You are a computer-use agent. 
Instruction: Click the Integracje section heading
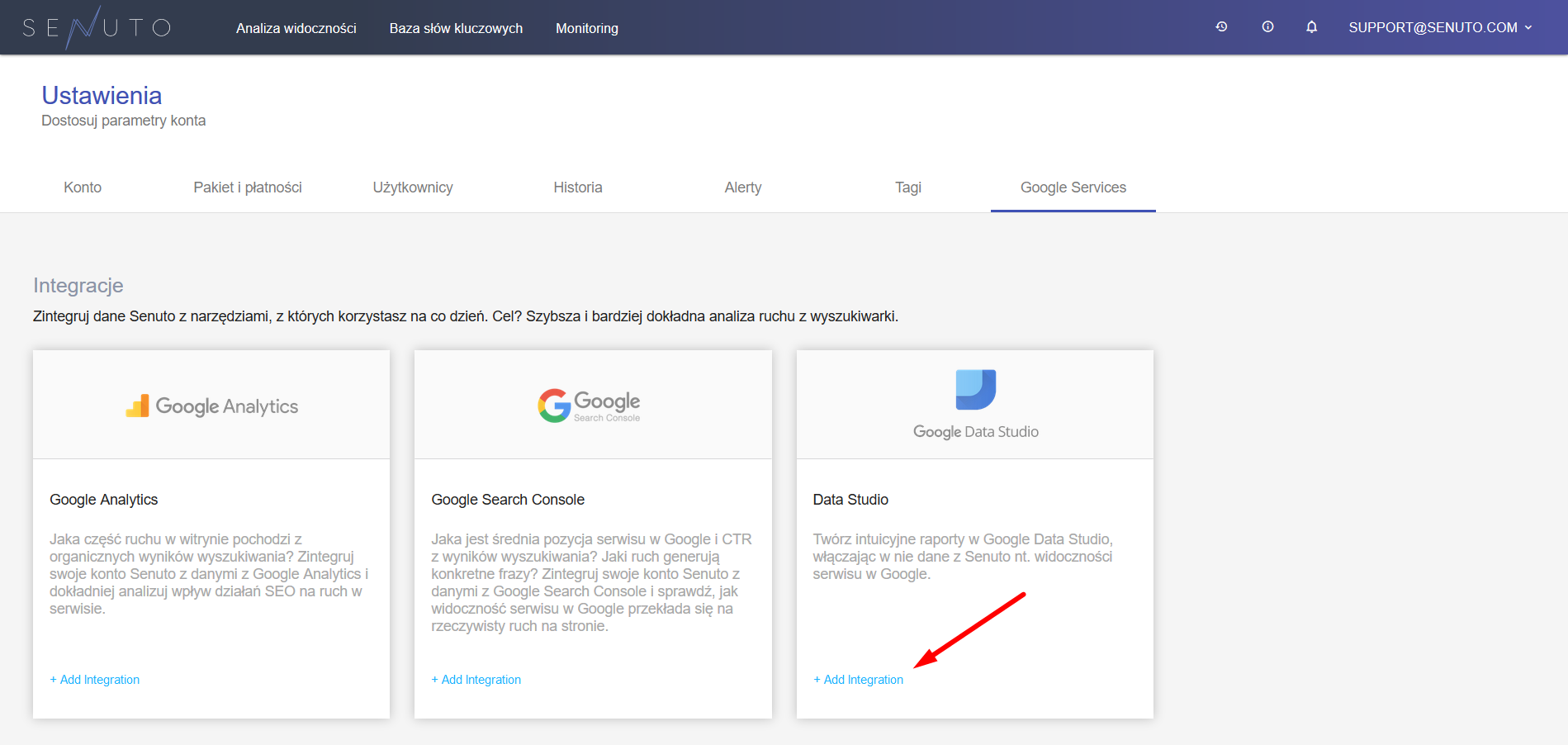(x=78, y=286)
